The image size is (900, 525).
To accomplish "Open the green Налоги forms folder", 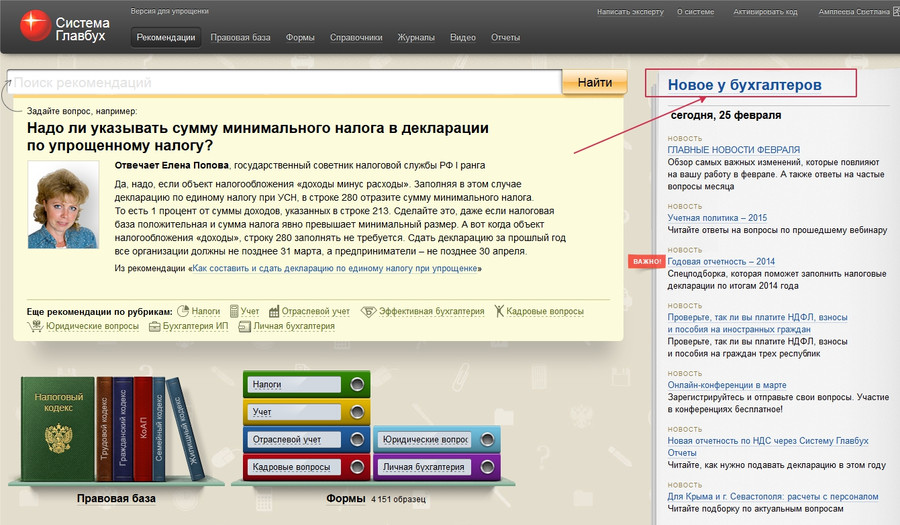I will click(x=307, y=384).
